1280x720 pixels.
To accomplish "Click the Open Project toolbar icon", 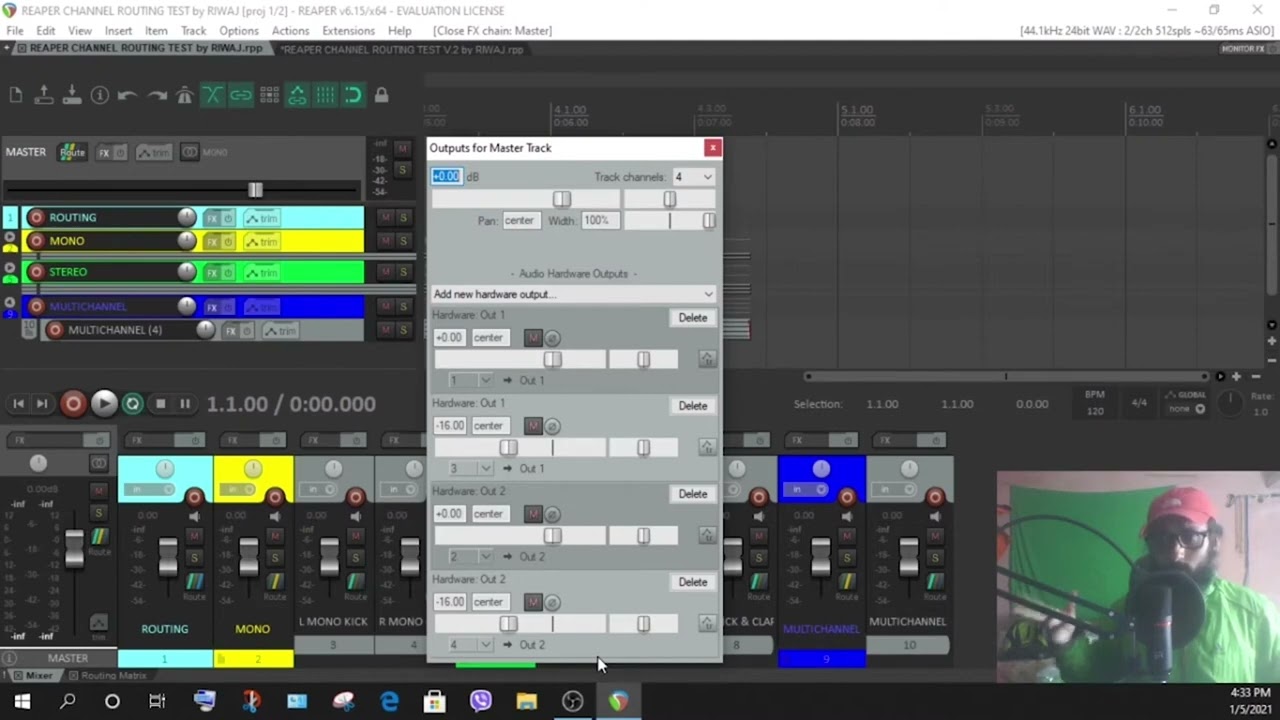I will pos(43,95).
